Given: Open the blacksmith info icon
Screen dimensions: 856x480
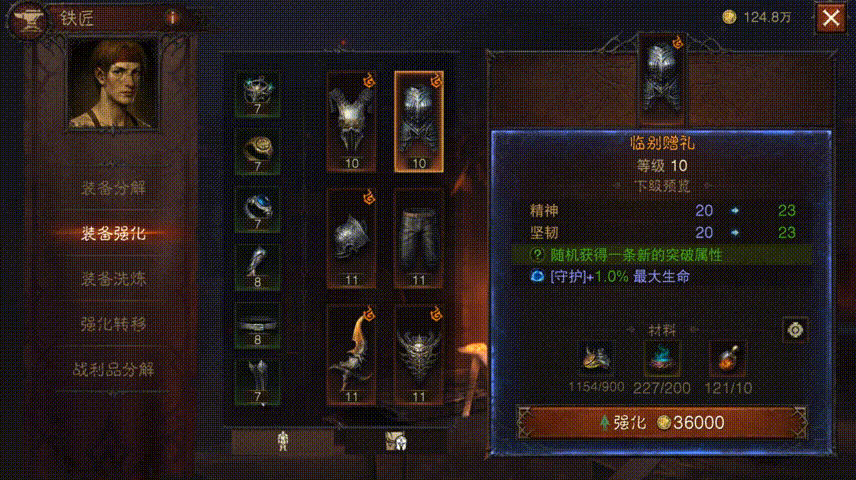Looking at the screenshot, I should [x=173, y=18].
